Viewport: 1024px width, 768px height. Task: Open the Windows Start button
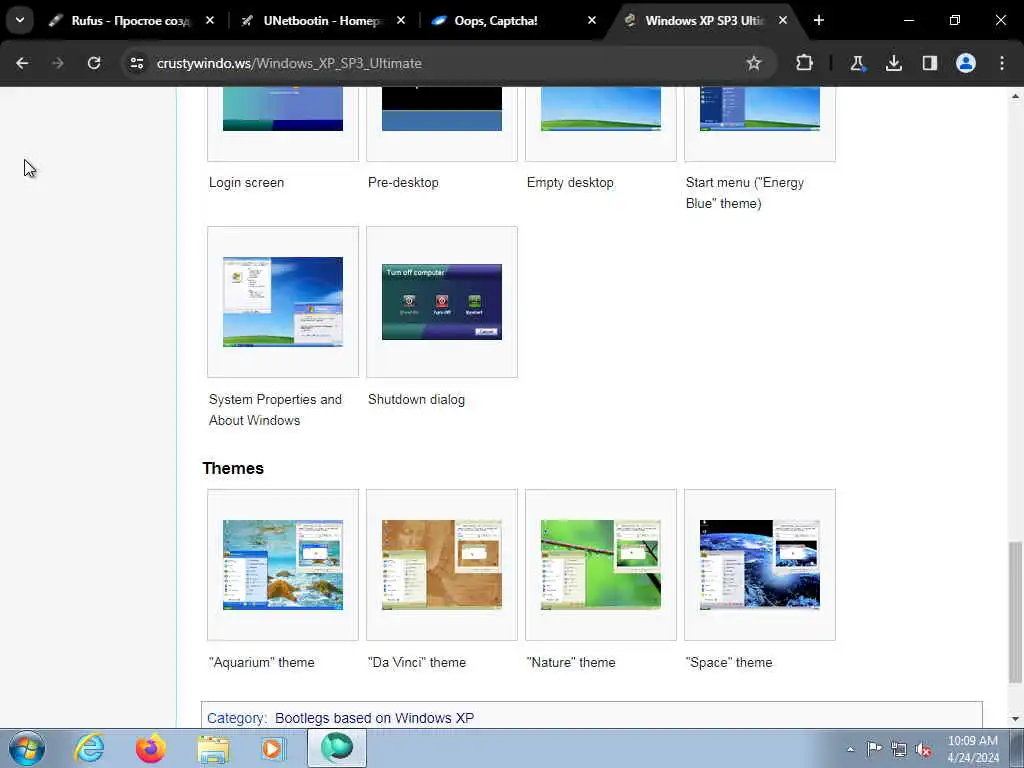tap(27, 748)
